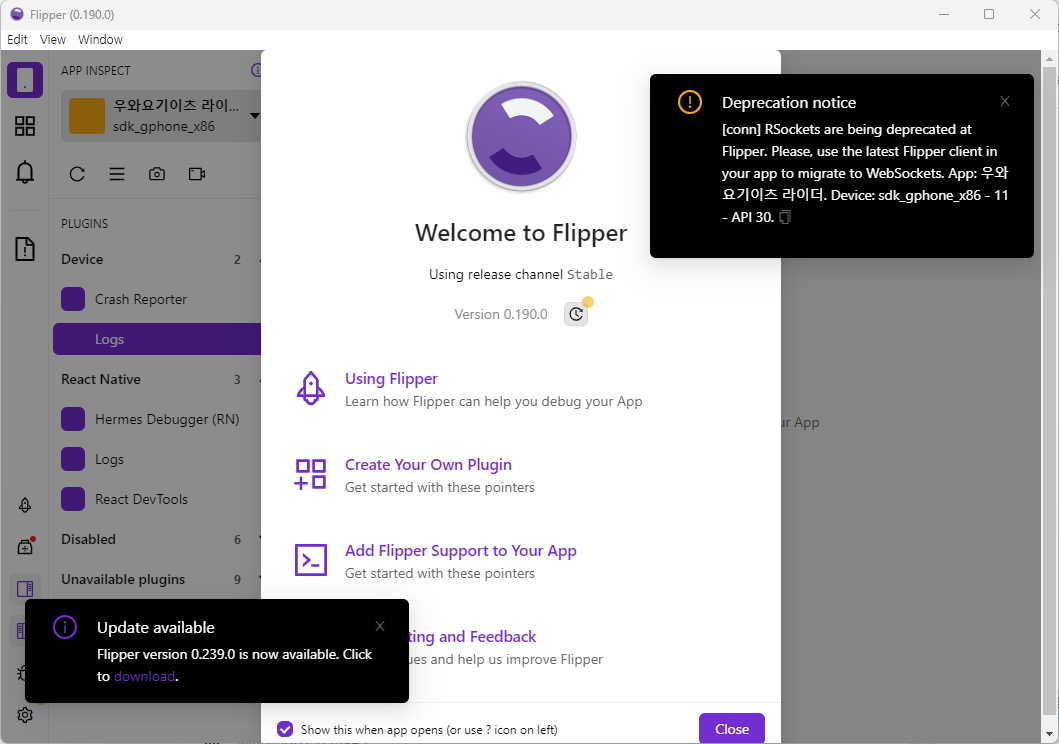Open the Create Your Own Plugin link
Image resolution: width=1059 pixels, height=744 pixels.
coord(428,464)
